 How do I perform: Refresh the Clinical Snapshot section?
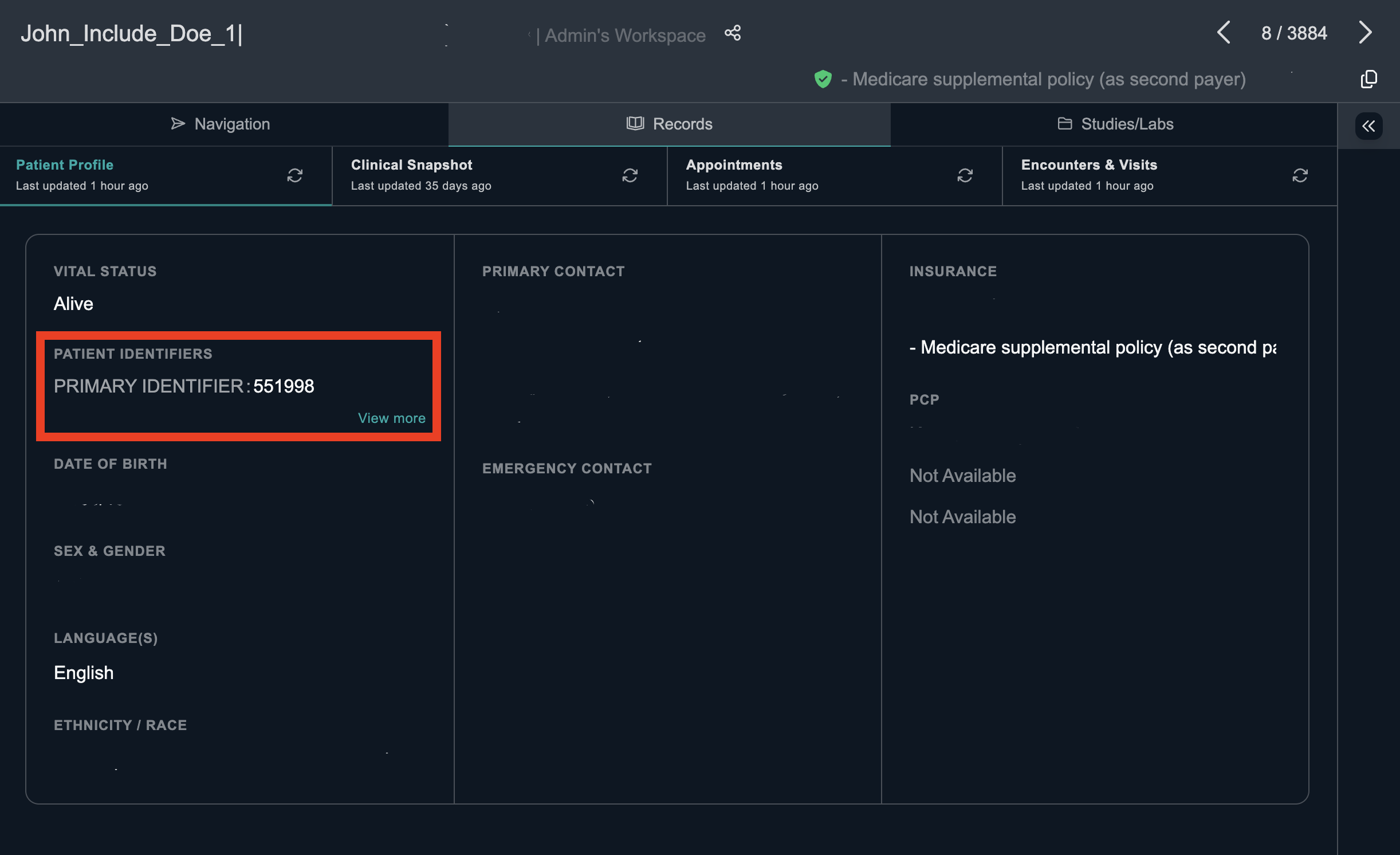630,175
